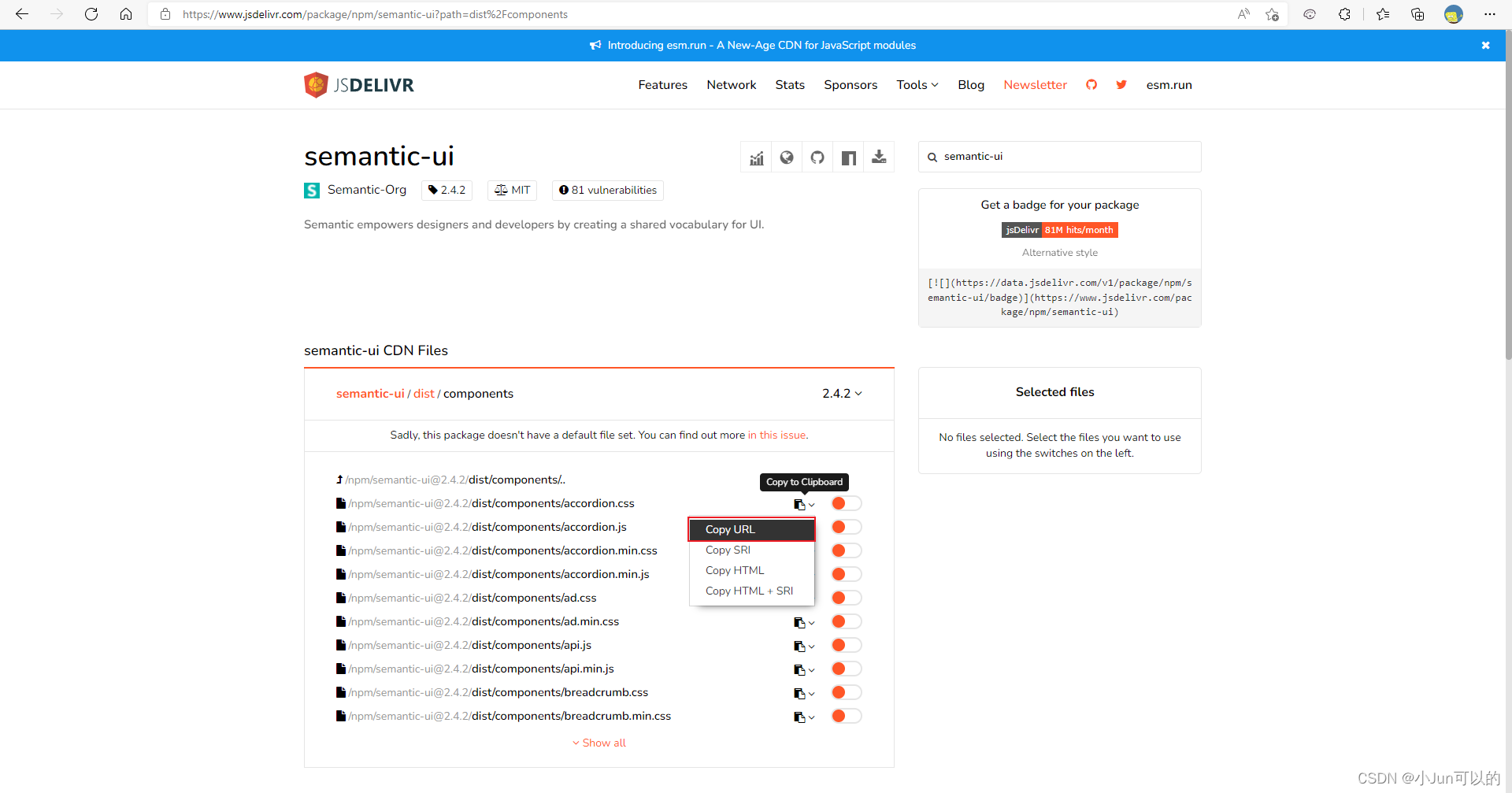Select Copy URL from the menu
This screenshot has height=793, width=1512.
point(751,529)
